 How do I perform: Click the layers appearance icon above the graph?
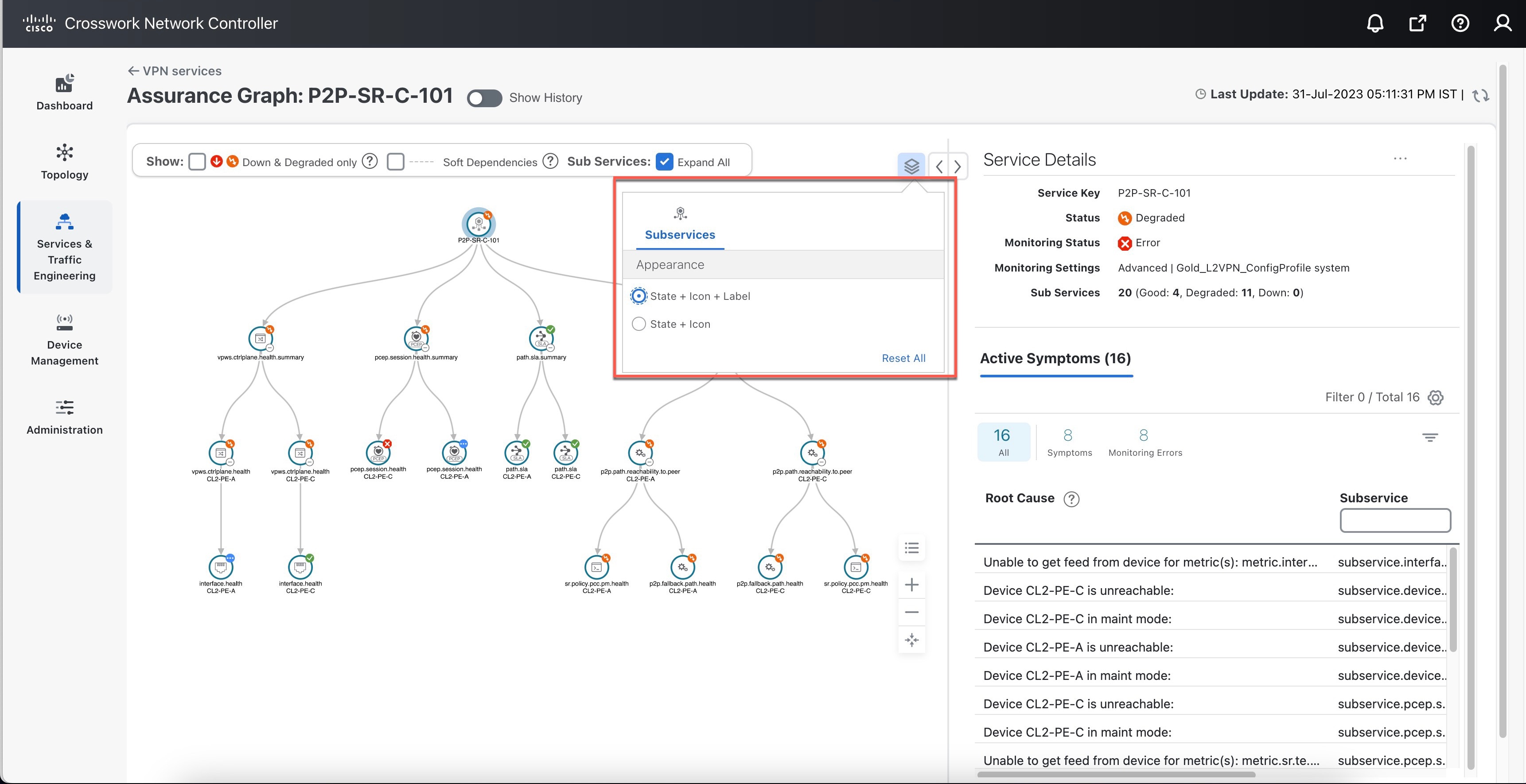click(x=911, y=165)
